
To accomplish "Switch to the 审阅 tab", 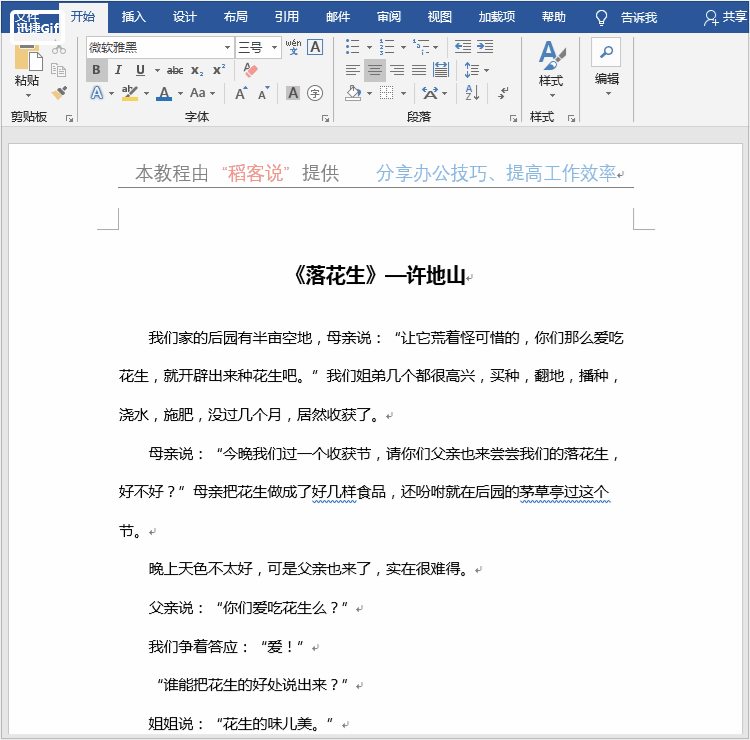I will (389, 17).
